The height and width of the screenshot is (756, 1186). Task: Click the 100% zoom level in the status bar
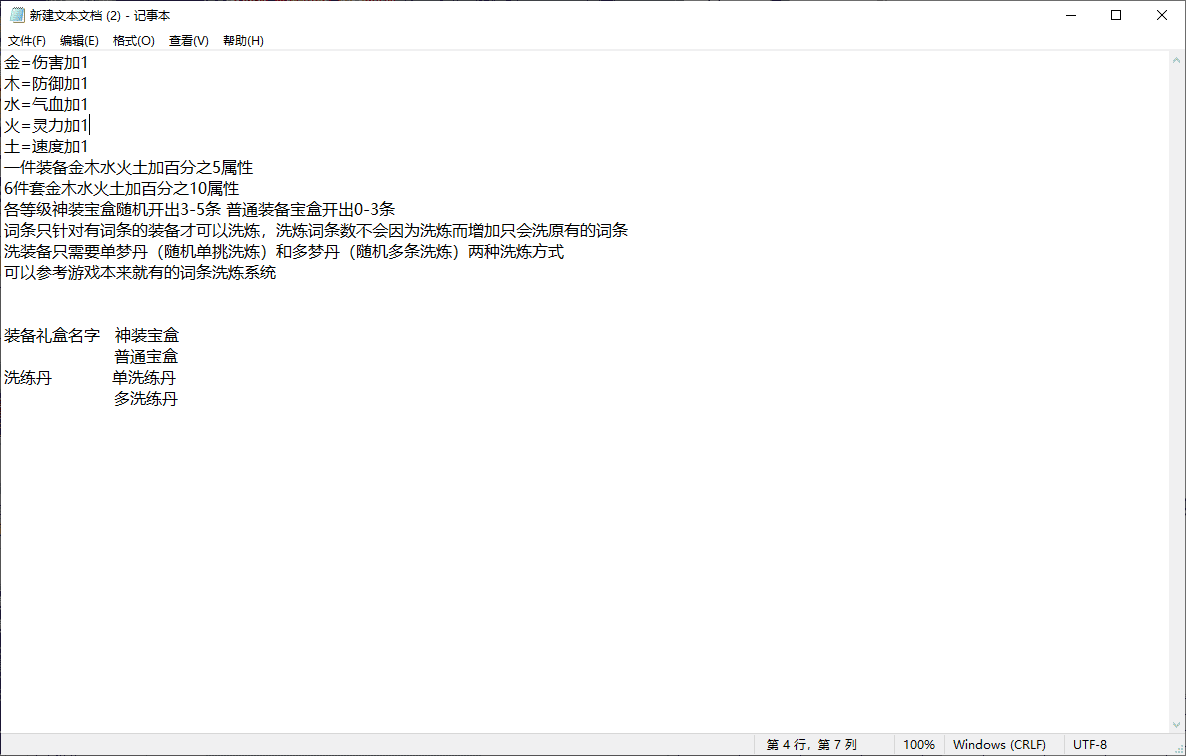pyautogui.click(x=918, y=745)
